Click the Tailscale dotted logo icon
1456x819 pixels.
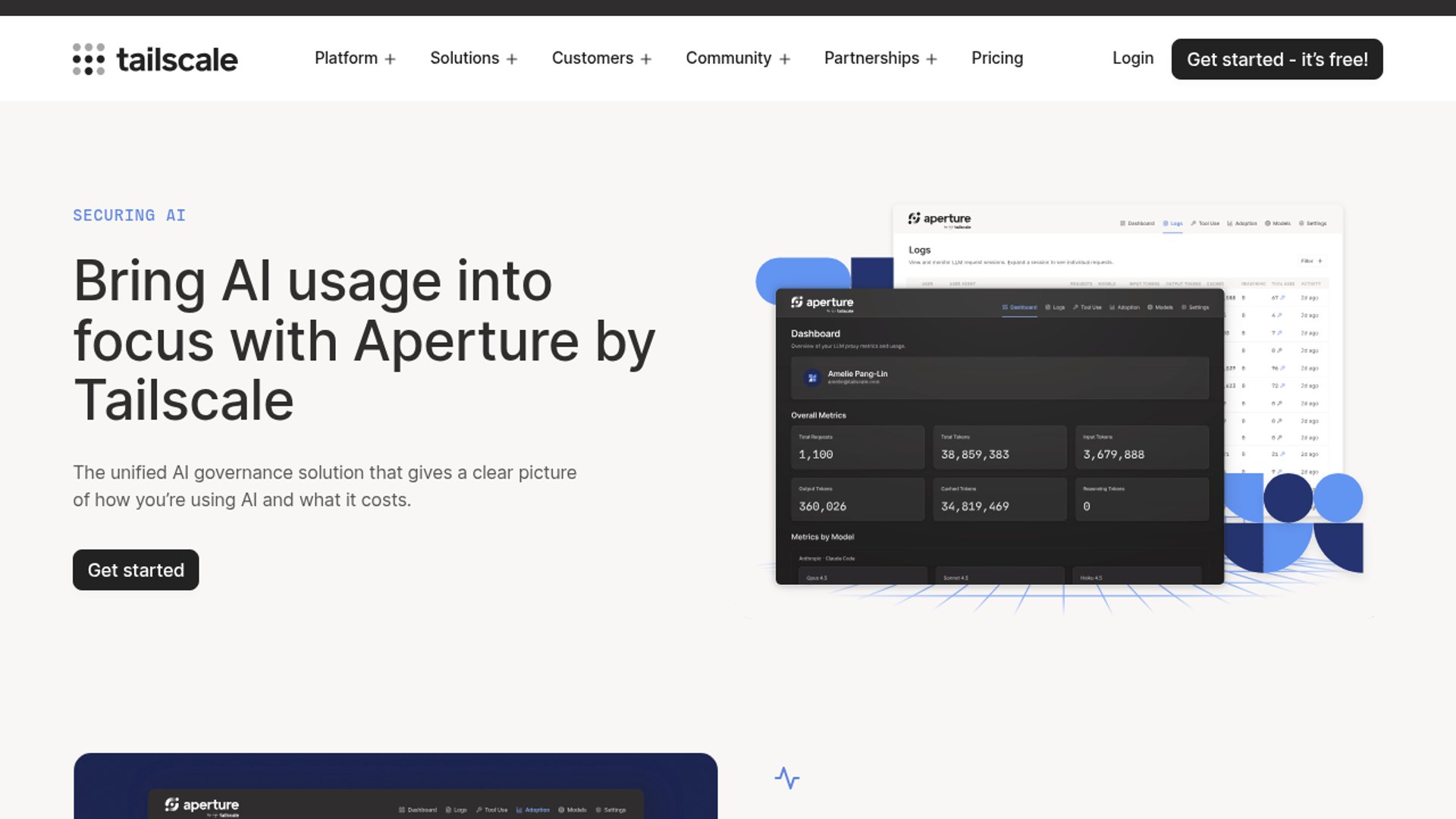point(89,59)
